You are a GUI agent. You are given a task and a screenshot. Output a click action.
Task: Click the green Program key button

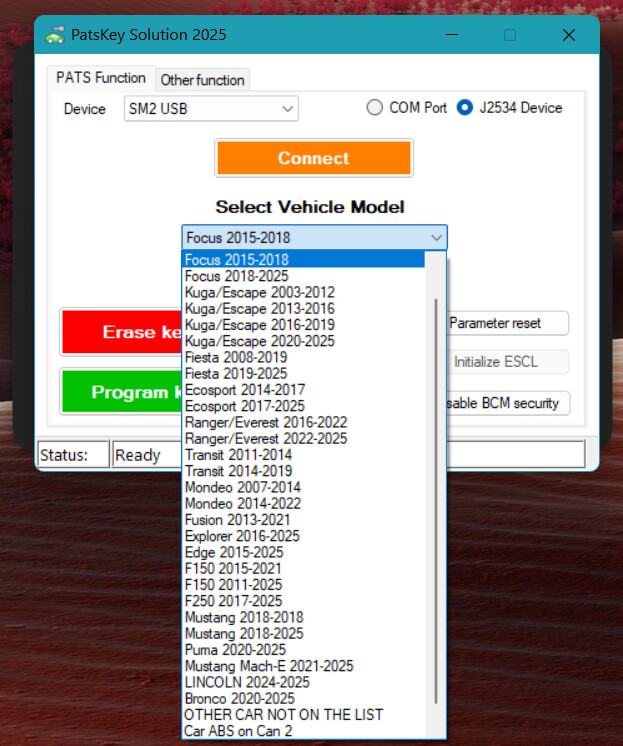click(120, 392)
